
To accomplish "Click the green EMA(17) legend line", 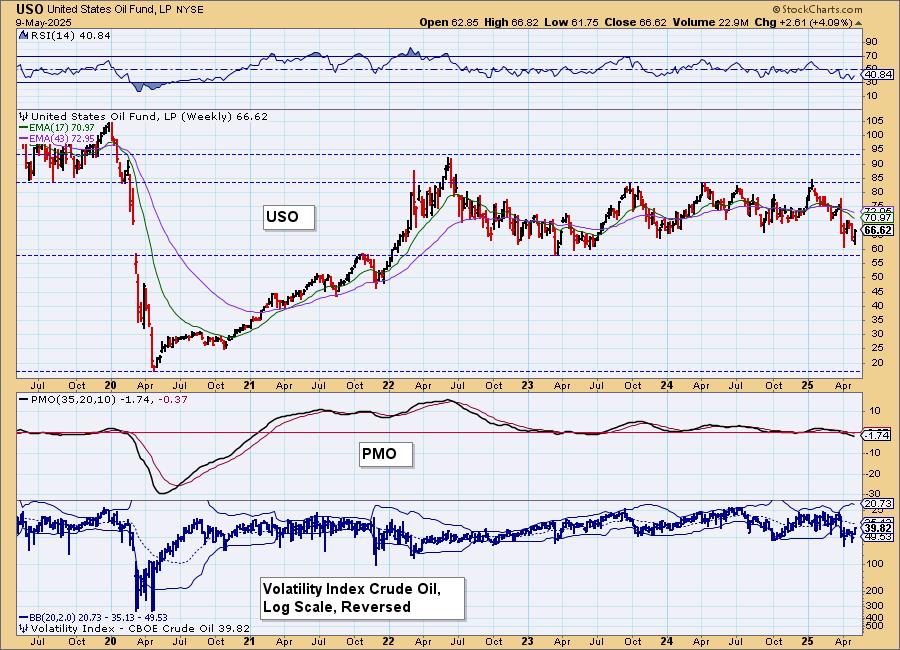I will click(24, 128).
